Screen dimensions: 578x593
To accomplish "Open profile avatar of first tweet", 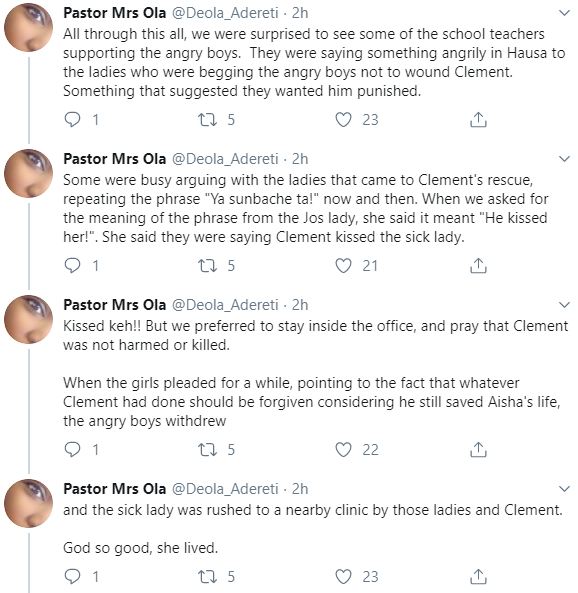I will [x=28, y=27].
